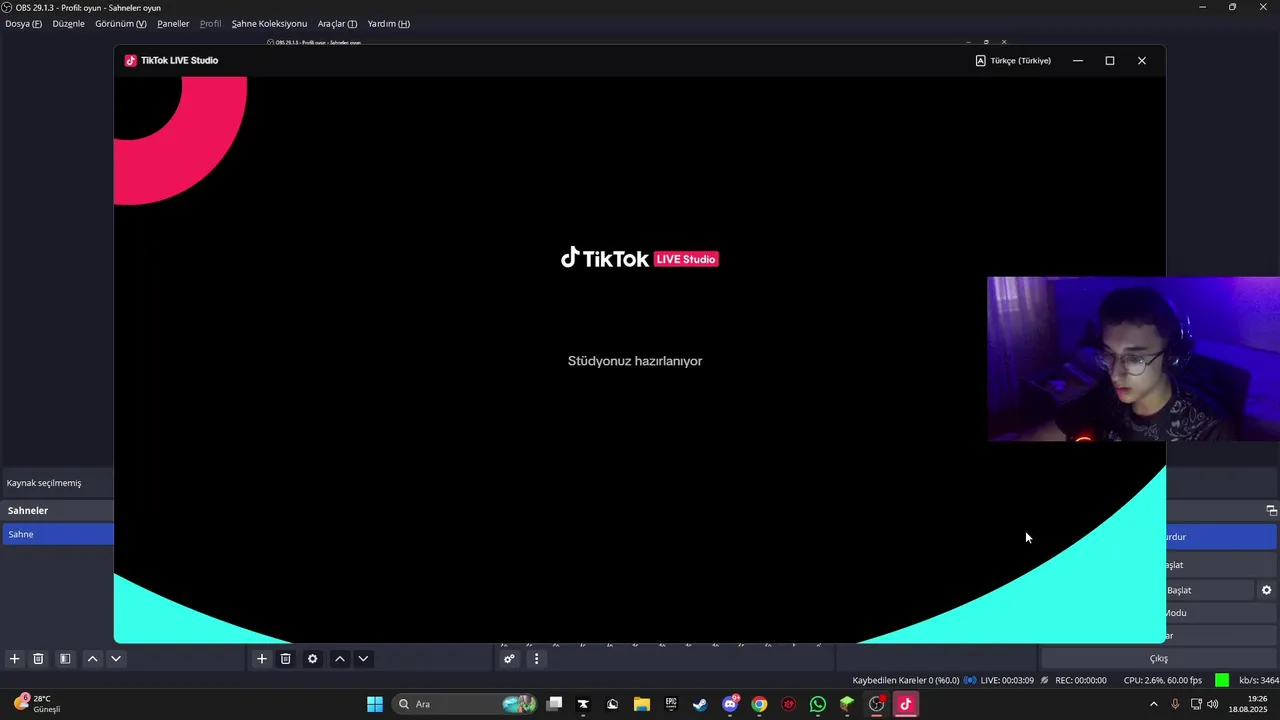The image size is (1280, 720).
Task: Move source up with the sources up arrow
Action: (340, 659)
